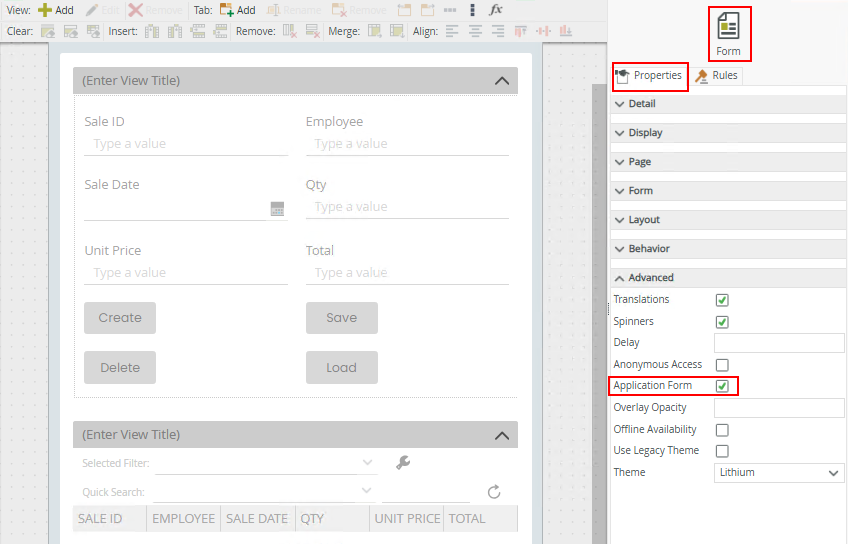Viewport: 848px width, 544px height.
Task: Click Add view with green plus icon
Action: pyautogui.click(x=55, y=10)
